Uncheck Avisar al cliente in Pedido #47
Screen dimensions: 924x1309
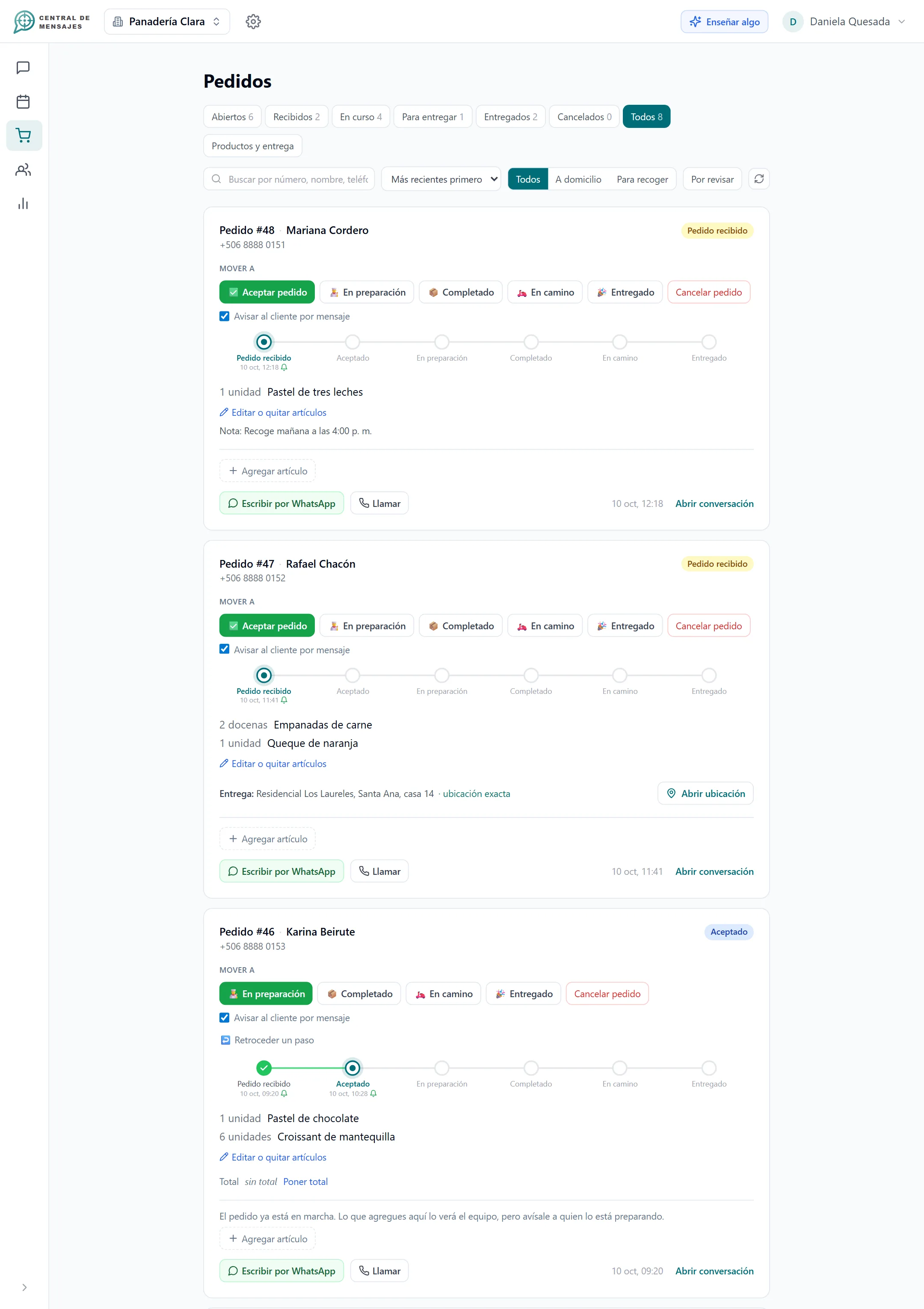[x=225, y=649]
